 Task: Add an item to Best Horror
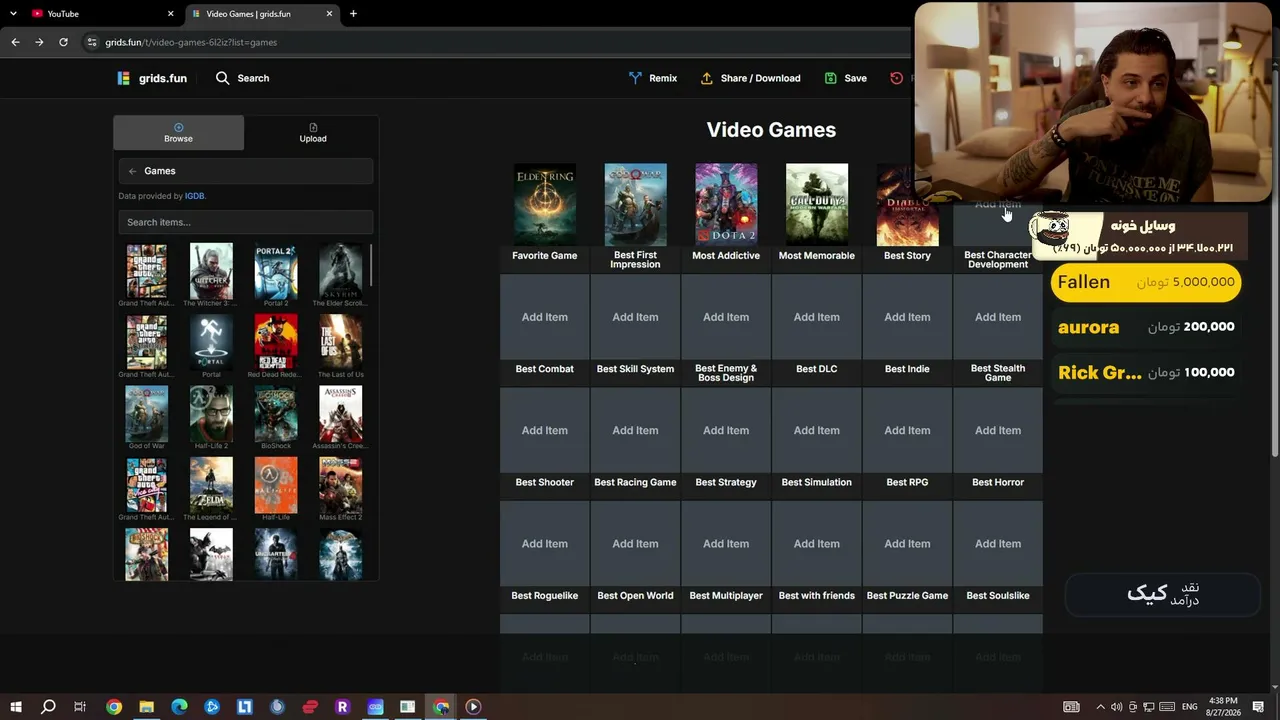coord(998,430)
